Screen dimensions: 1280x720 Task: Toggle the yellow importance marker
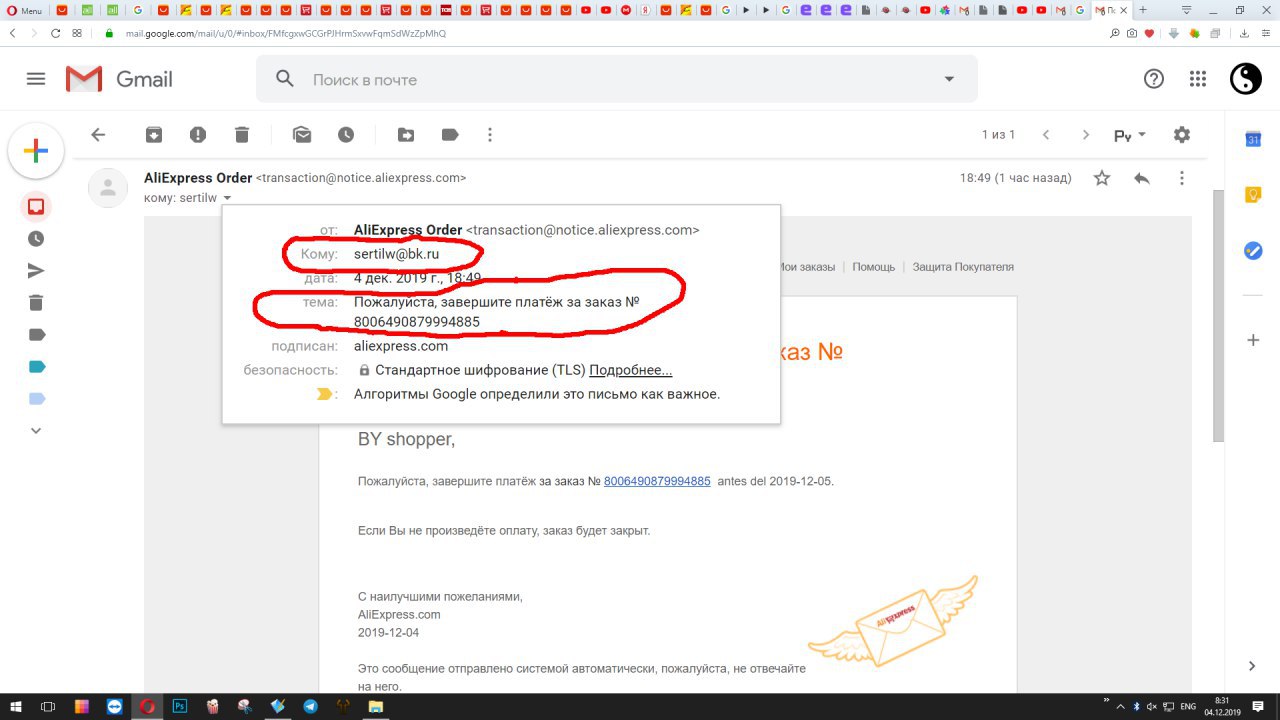(324, 394)
